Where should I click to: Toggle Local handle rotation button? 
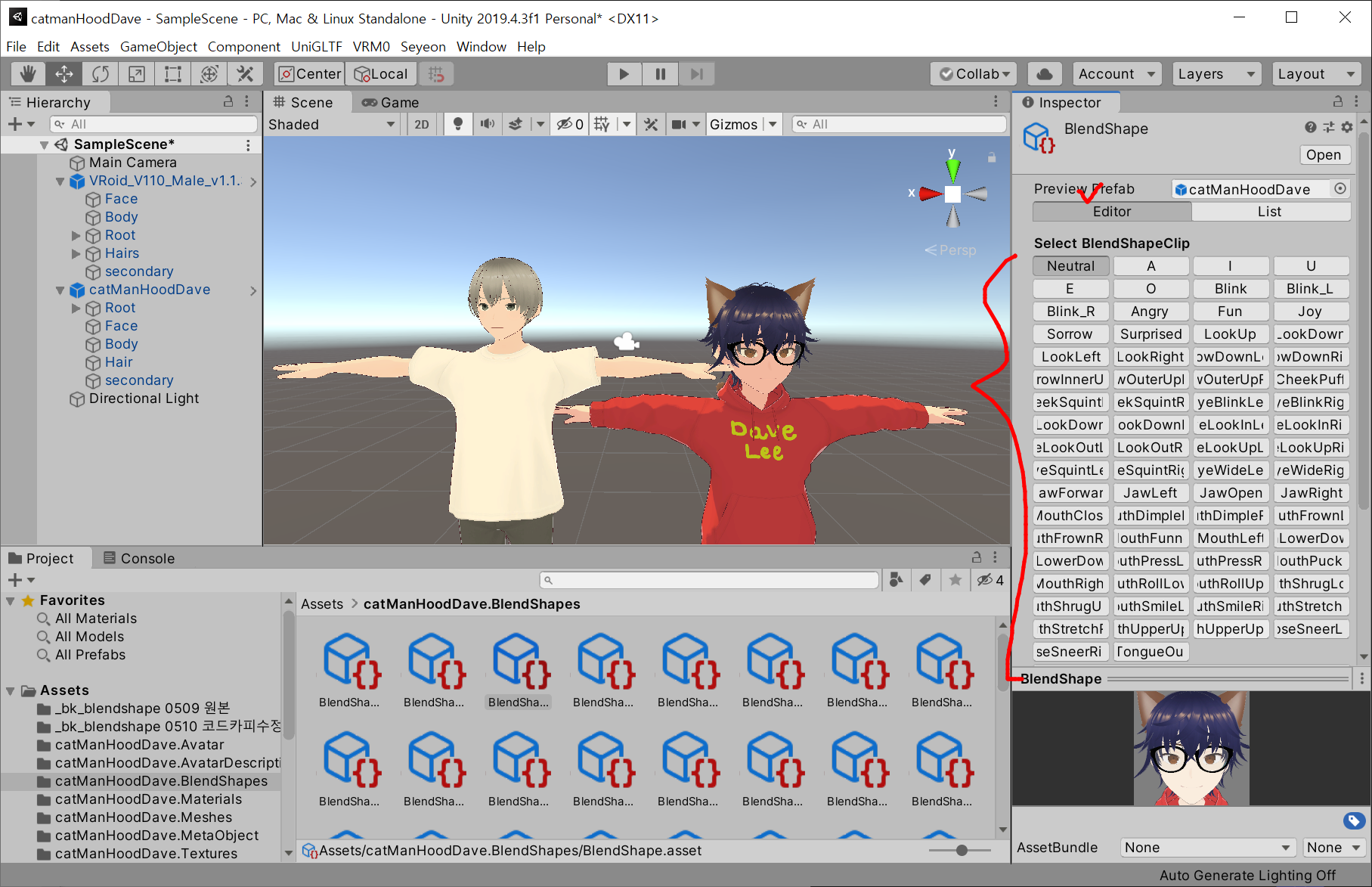[x=382, y=74]
